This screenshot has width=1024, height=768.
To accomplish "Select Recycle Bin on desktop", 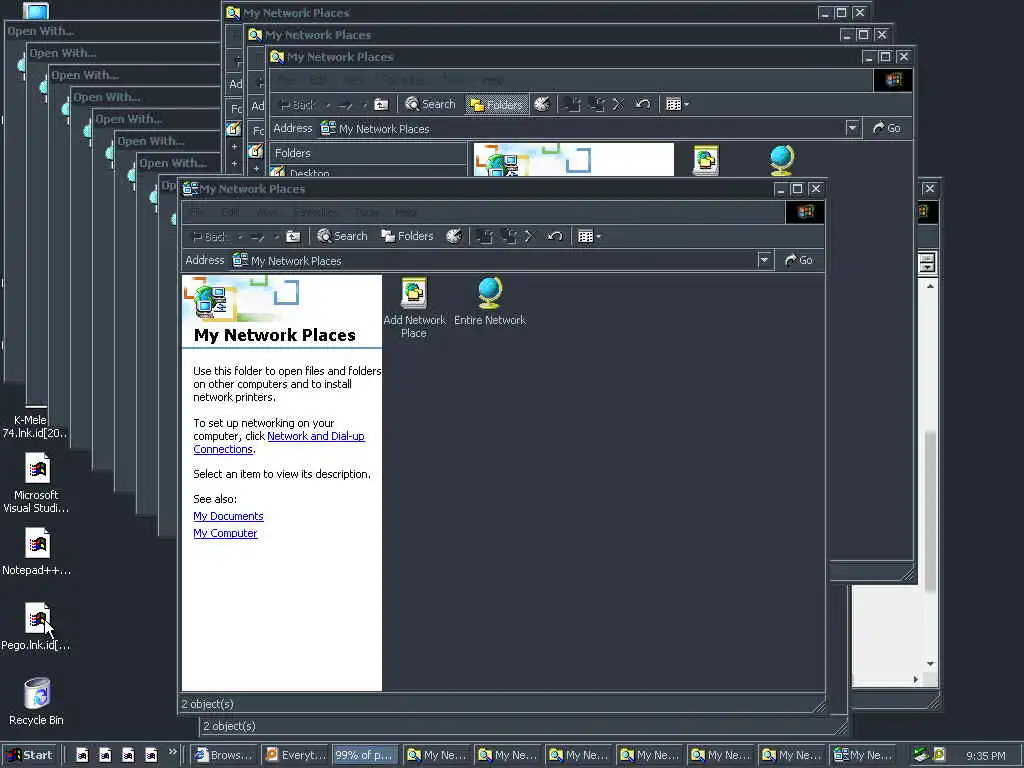I will (x=37, y=701).
